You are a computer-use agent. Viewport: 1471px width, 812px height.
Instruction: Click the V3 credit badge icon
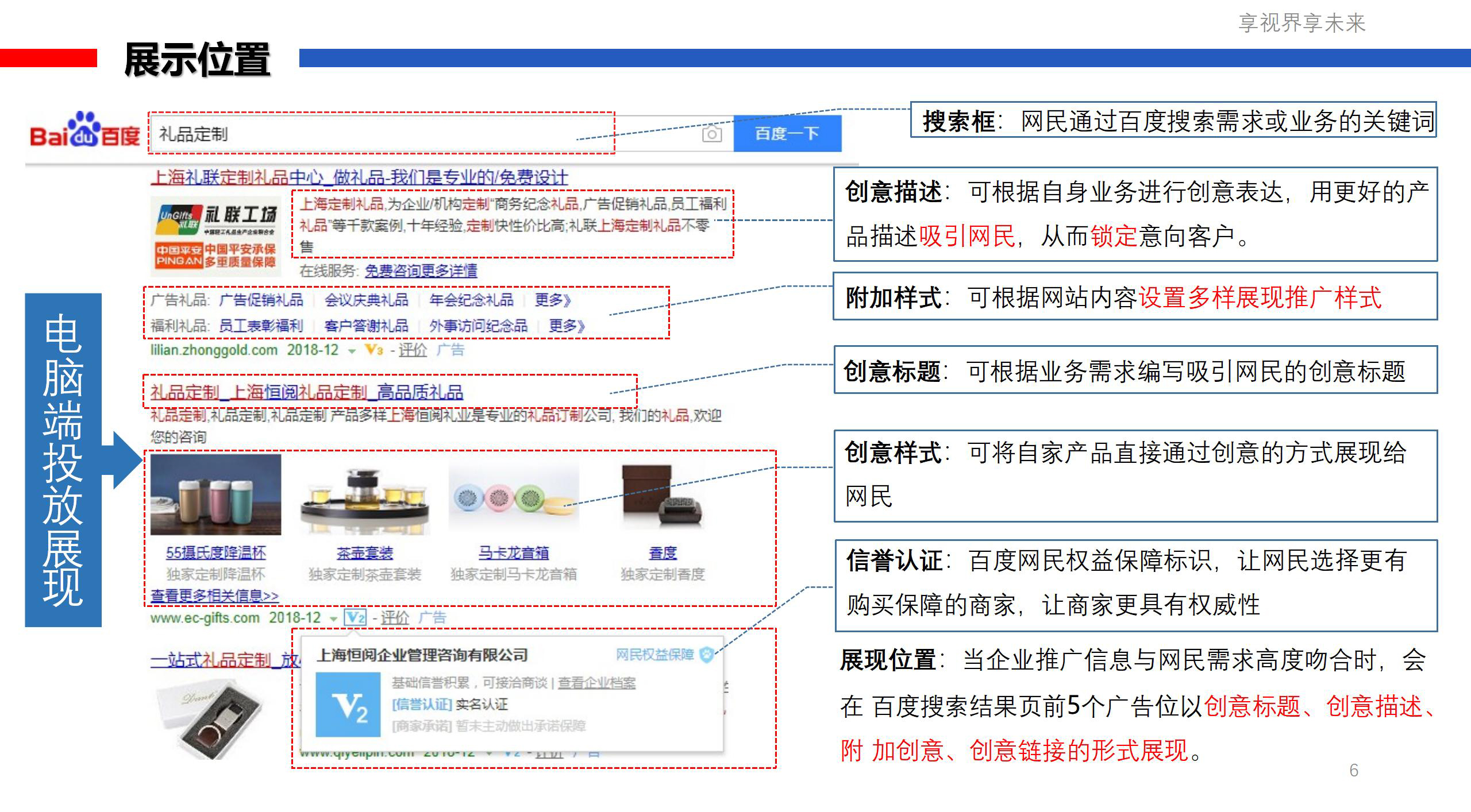coord(374,350)
